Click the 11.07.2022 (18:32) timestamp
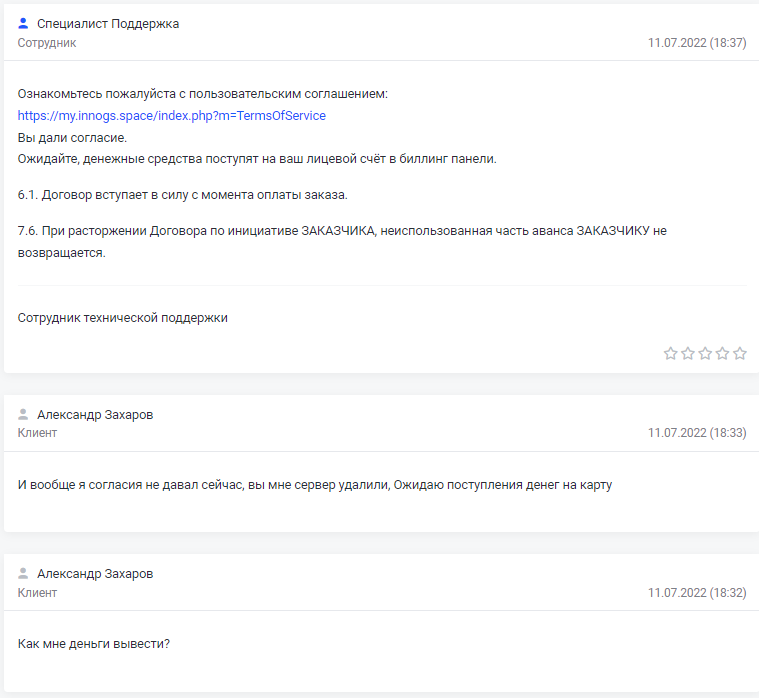The height and width of the screenshot is (698, 759). tap(697, 593)
